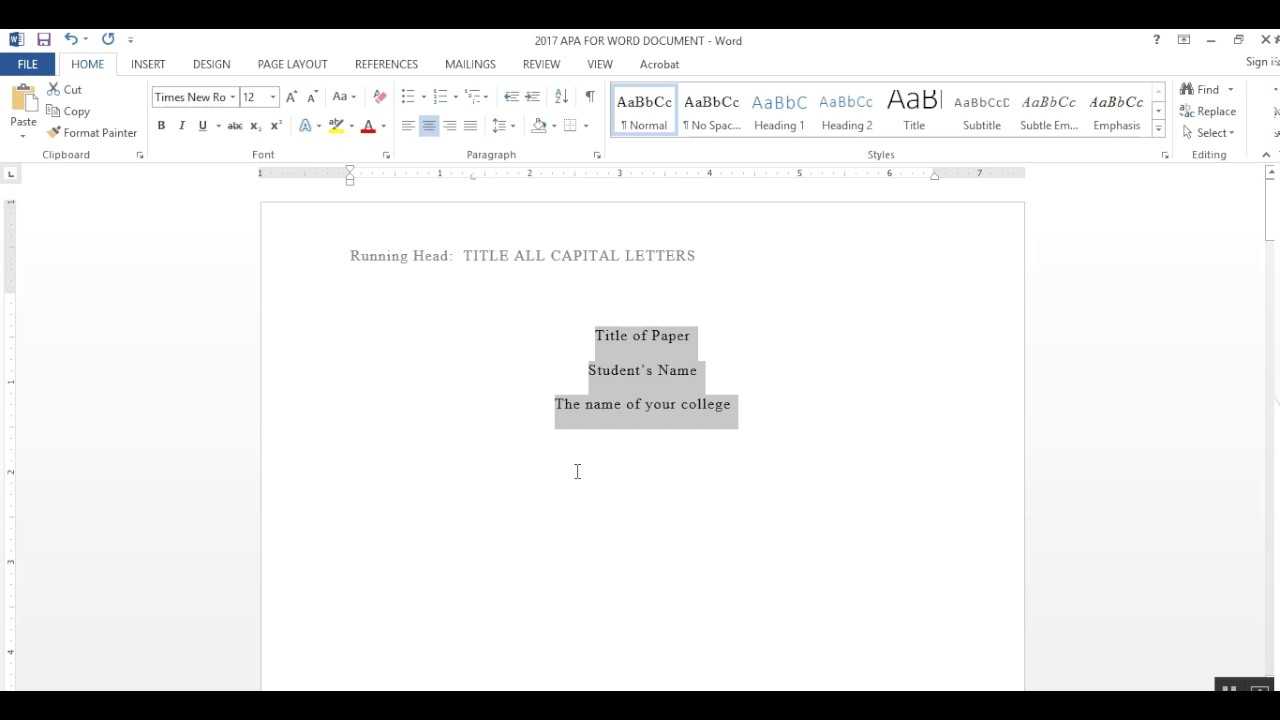Switch to the PAGE LAYOUT tab
This screenshot has width=1280, height=720.
tap(292, 64)
